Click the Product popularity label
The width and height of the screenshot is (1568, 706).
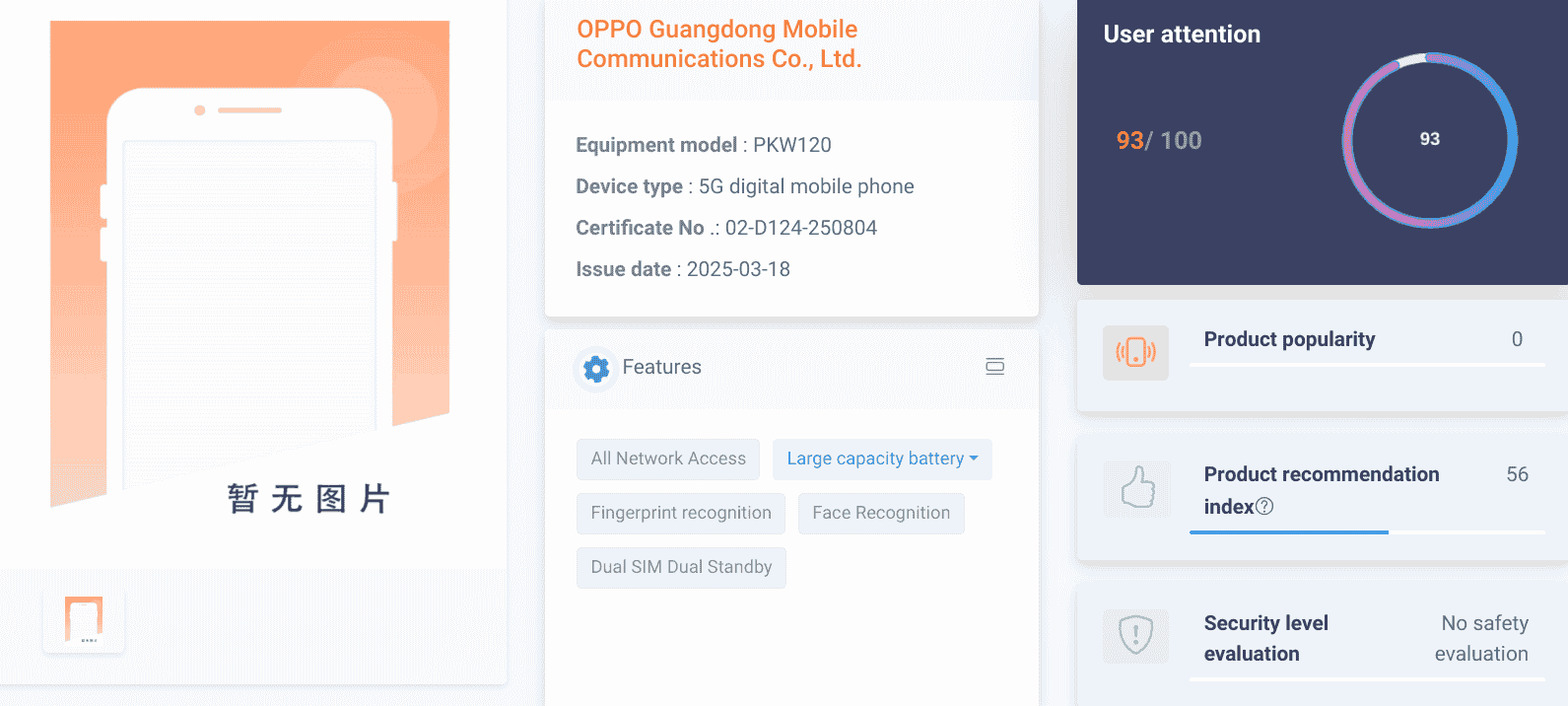tap(1289, 339)
